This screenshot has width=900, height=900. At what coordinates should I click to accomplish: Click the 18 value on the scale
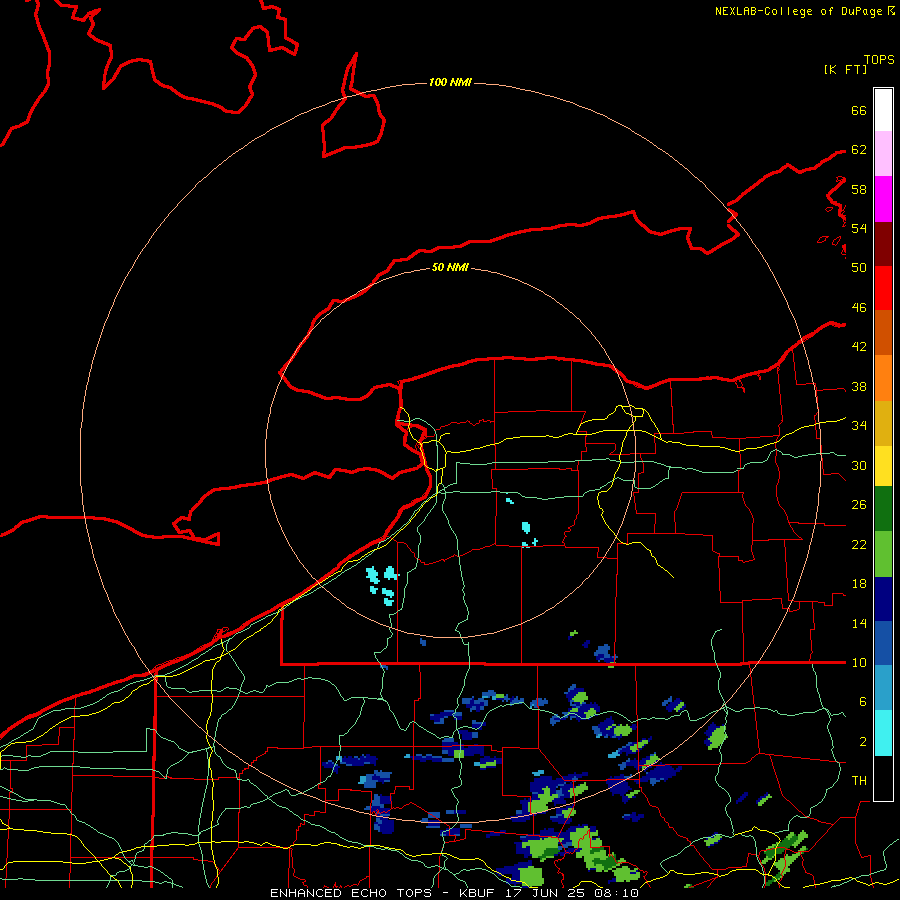pyautogui.click(x=859, y=584)
